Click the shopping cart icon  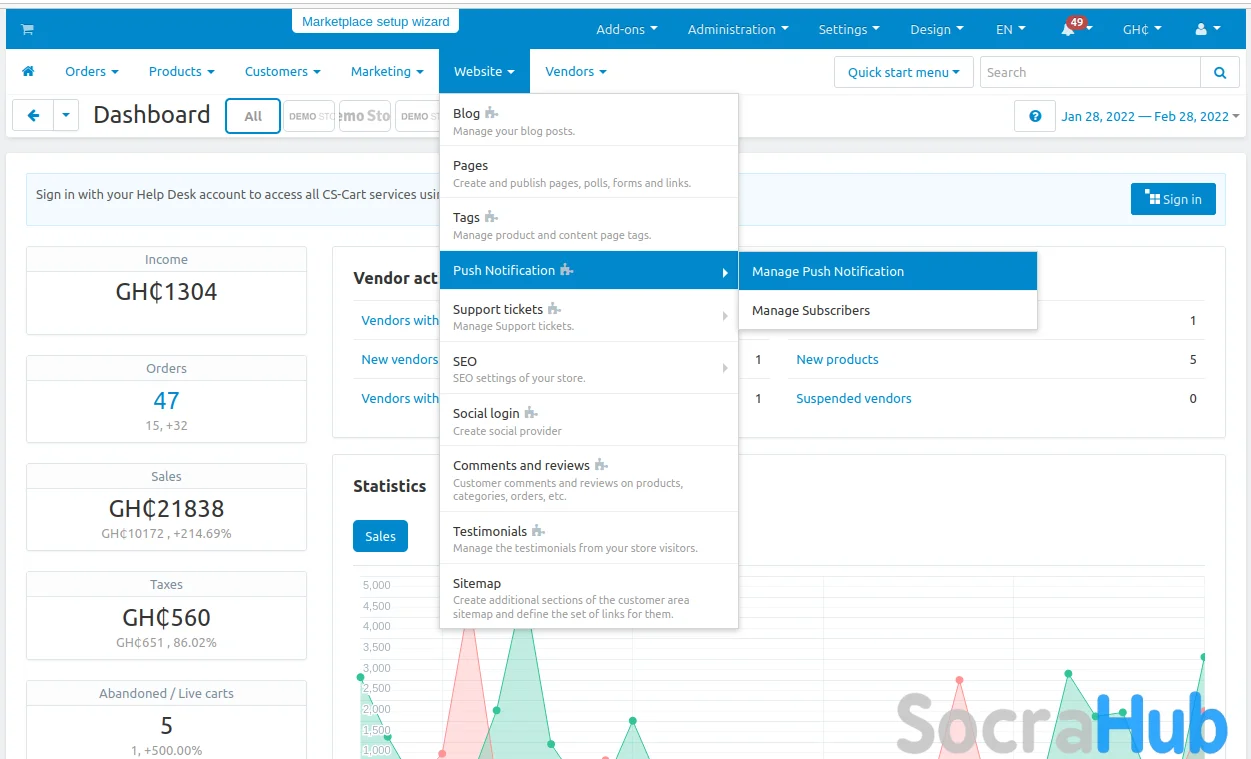pos(27,29)
